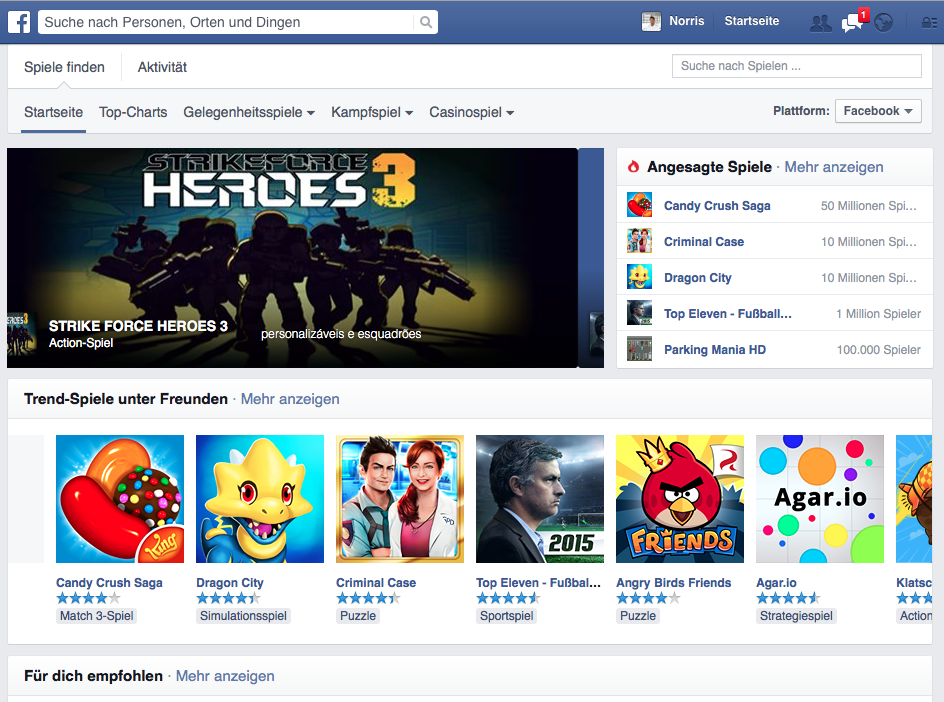Click star rating under Dragon City
944x702 pixels.
click(228, 598)
